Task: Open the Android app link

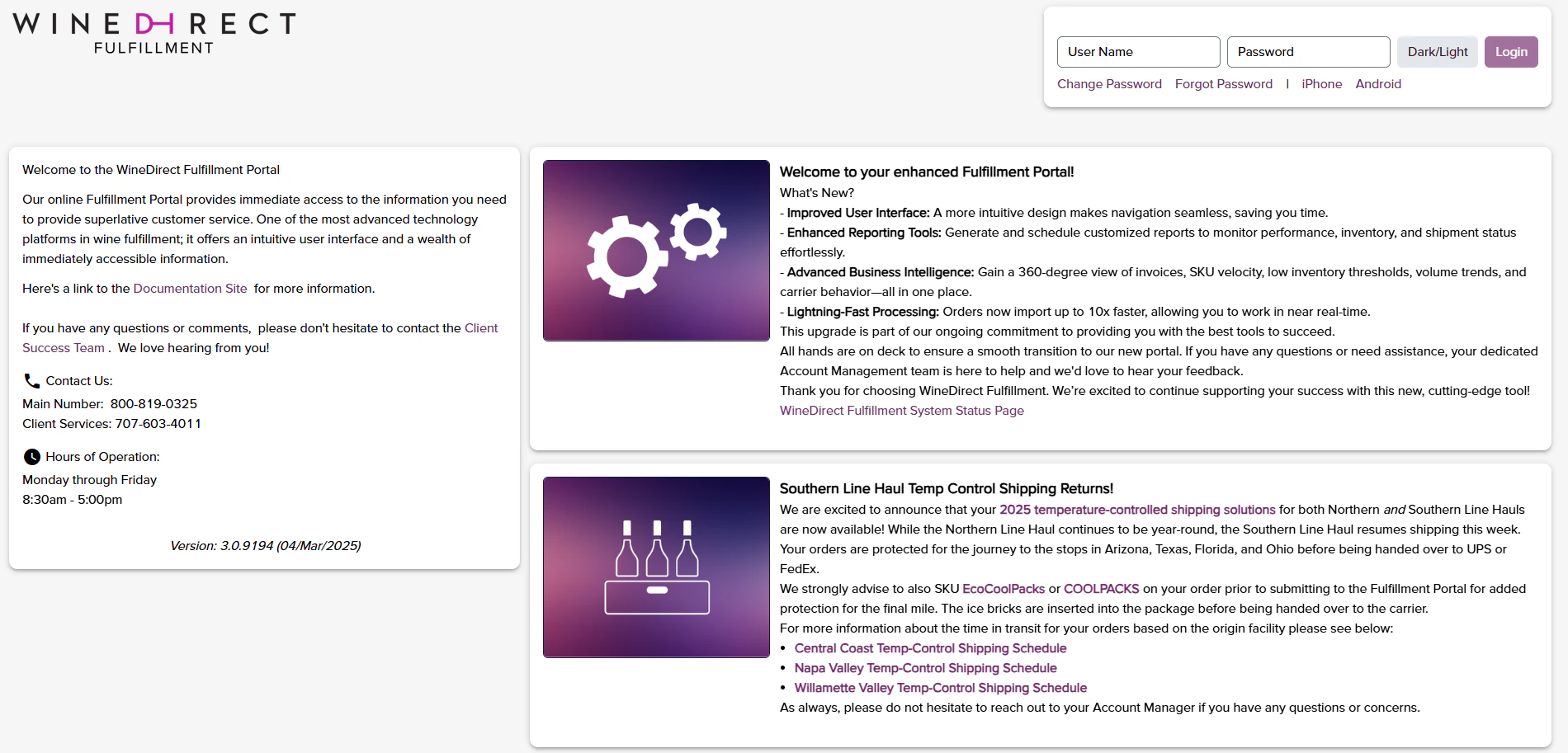Action: pyautogui.click(x=1378, y=84)
